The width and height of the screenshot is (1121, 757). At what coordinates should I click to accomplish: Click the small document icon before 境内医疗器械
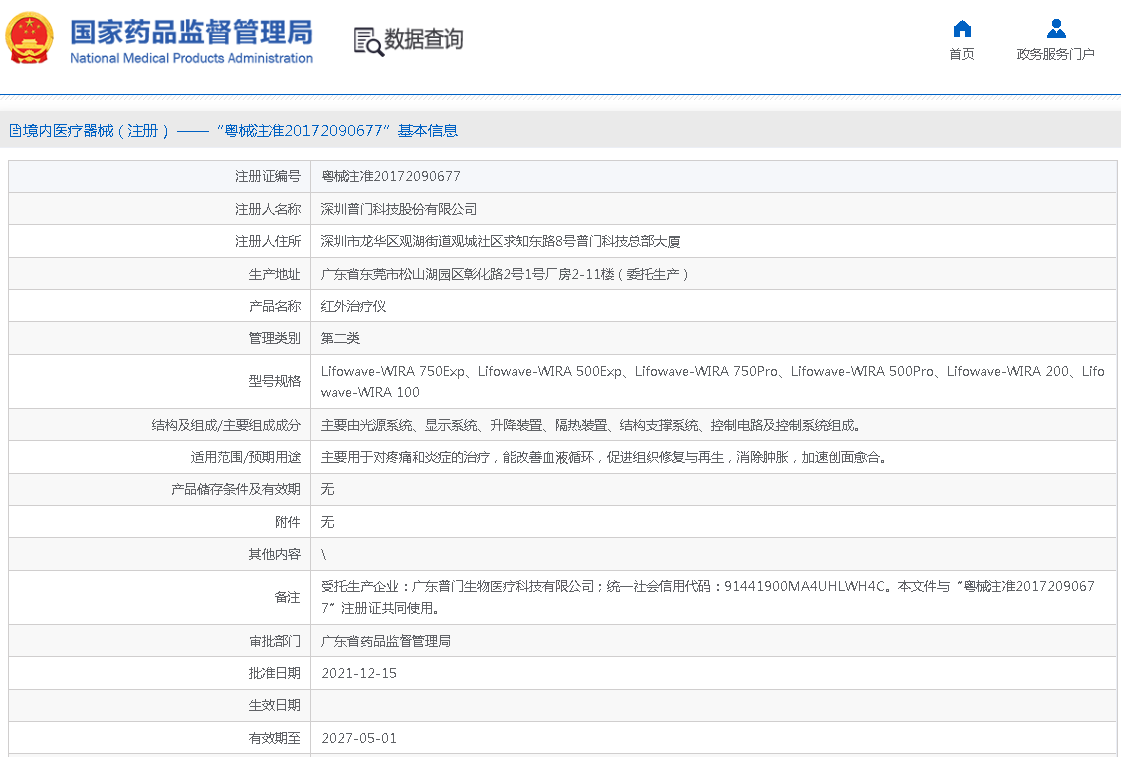tap(15, 131)
